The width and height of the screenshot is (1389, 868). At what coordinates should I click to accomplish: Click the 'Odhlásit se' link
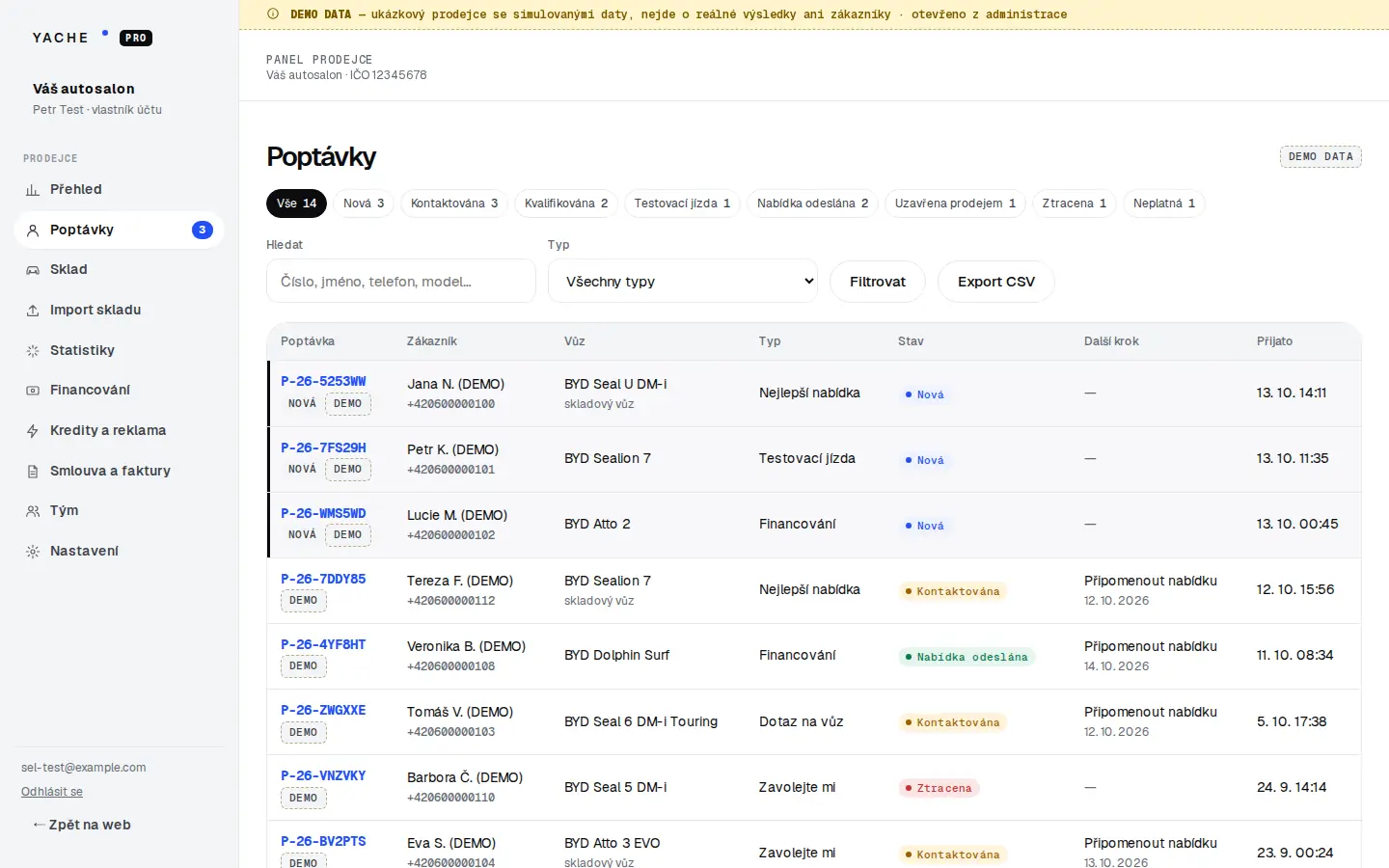tap(52, 792)
